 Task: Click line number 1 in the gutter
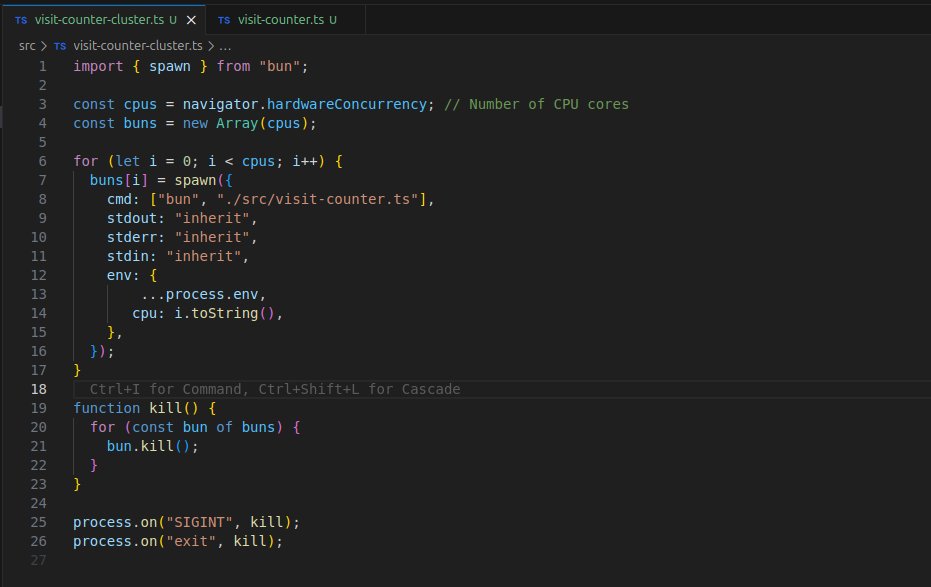tap(43, 66)
